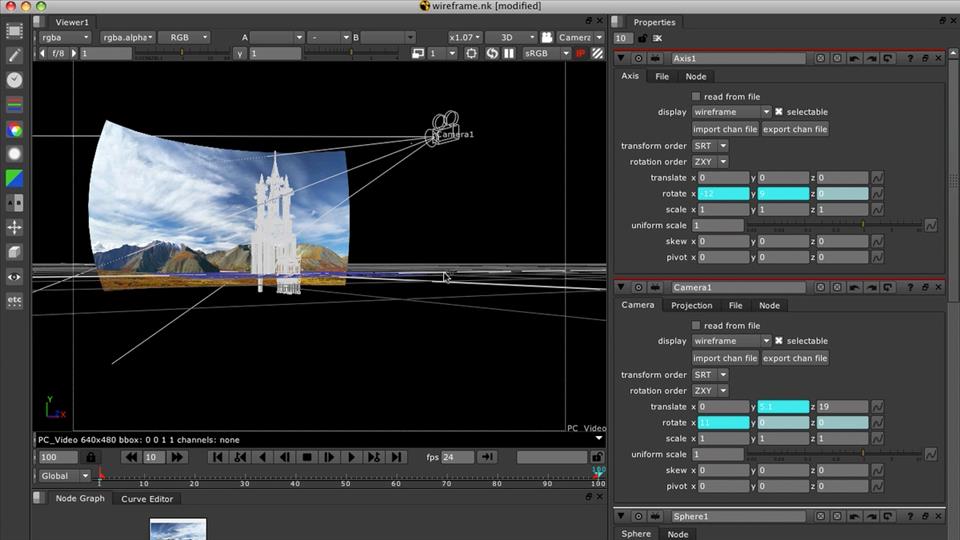The height and width of the screenshot is (540, 960).
Task: Jump to the first frame
Action: tap(217, 457)
